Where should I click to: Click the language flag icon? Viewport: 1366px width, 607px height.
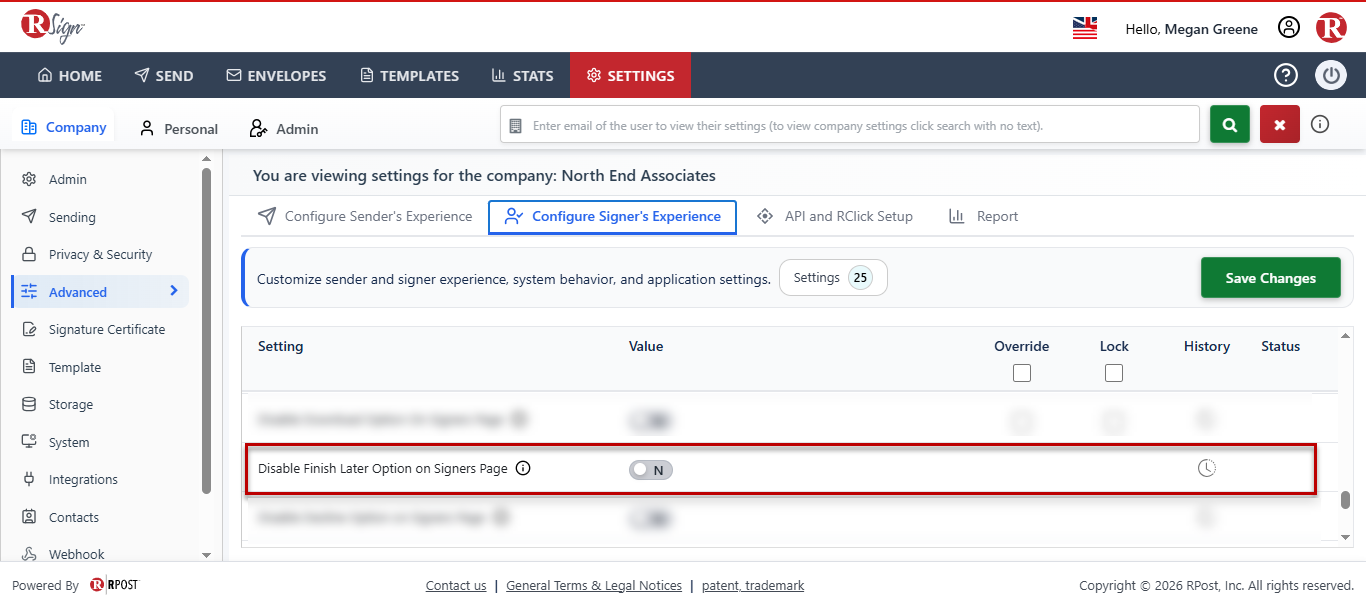1085,28
